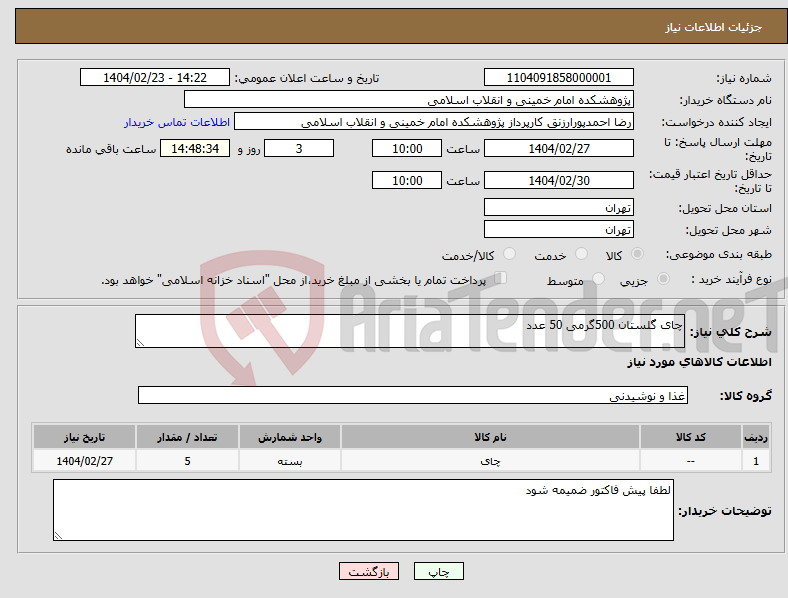Click the price validity date 1404/02/30 field

pyautogui.click(x=558, y=180)
